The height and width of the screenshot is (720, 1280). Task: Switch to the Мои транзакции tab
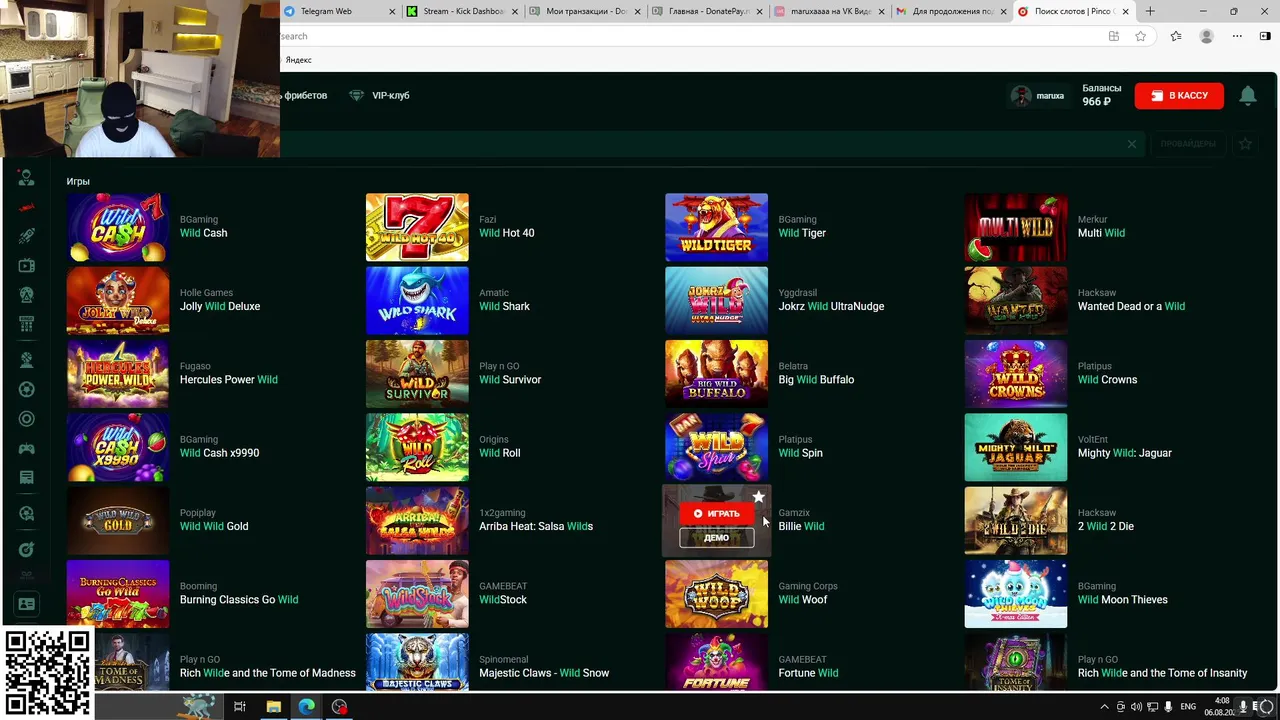(584, 11)
